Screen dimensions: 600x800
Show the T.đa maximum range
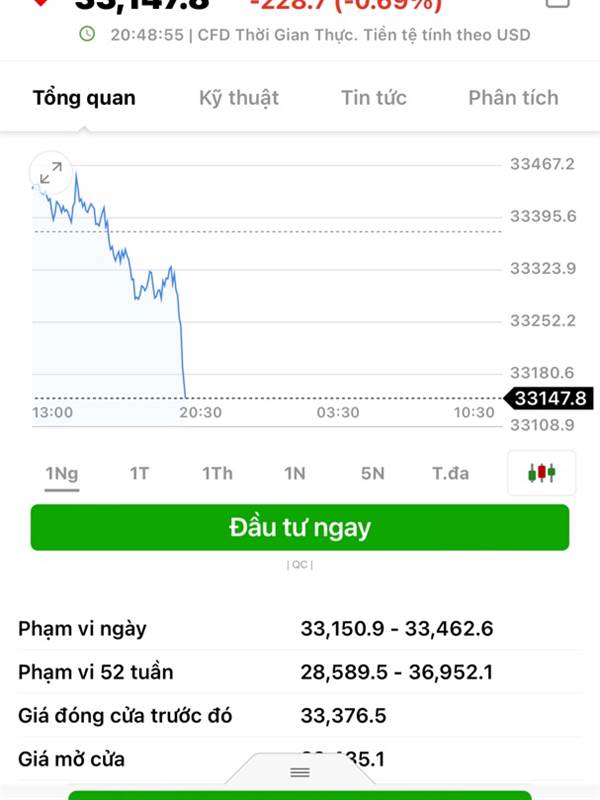(x=451, y=473)
